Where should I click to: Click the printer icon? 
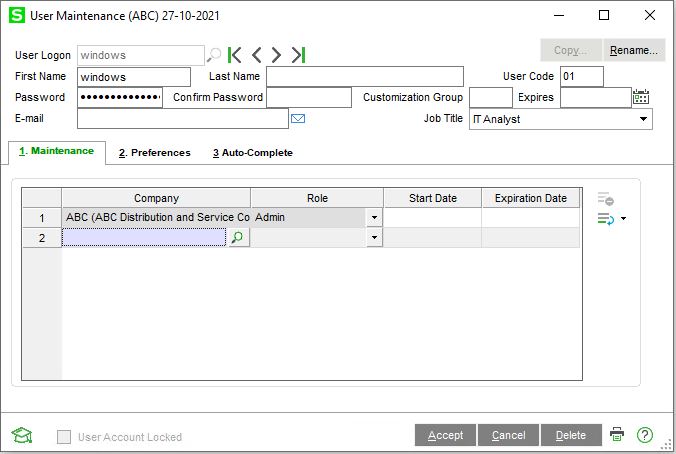[x=617, y=434]
